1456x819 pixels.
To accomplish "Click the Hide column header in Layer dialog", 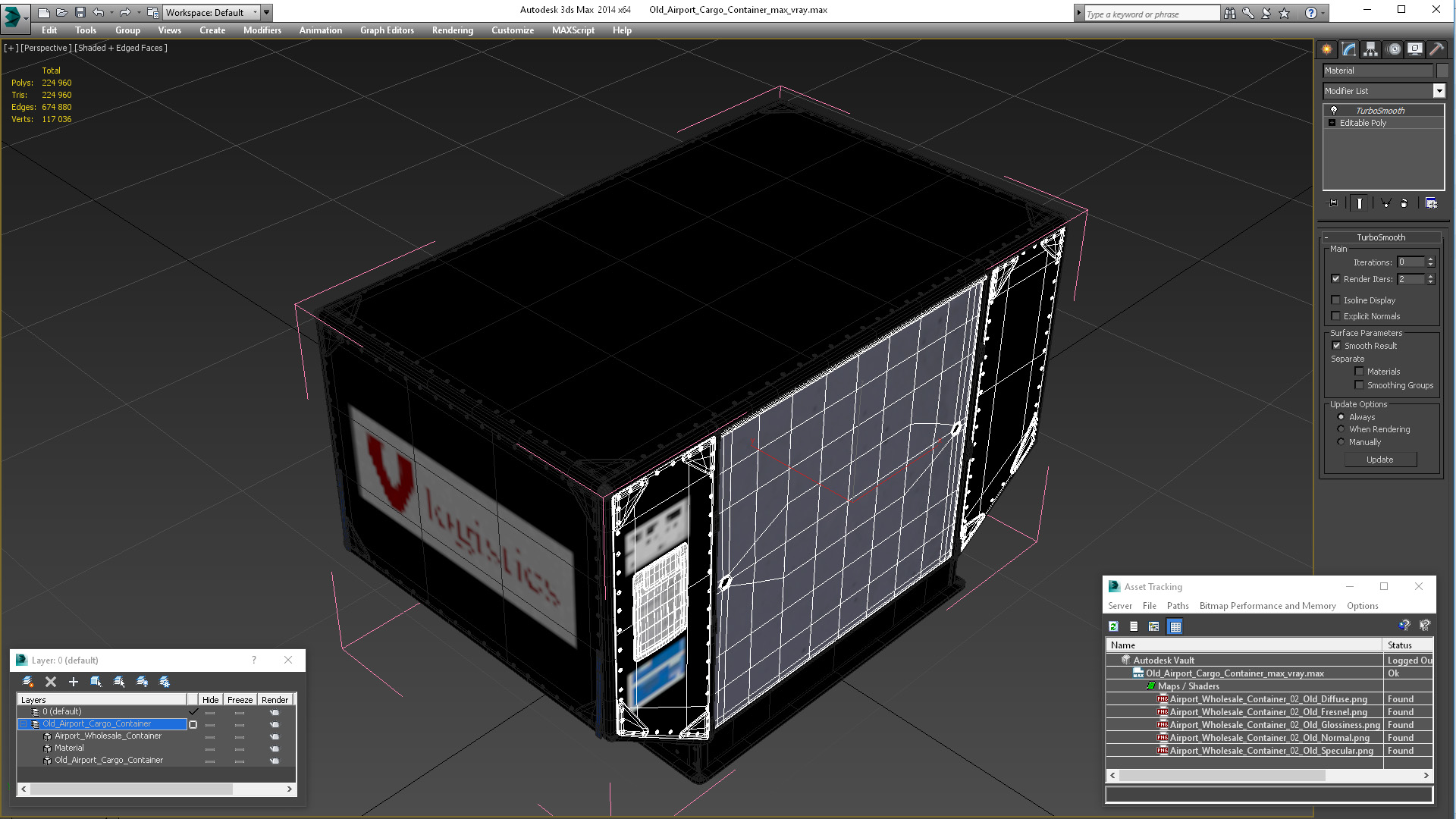I will pyautogui.click(x=211, y=700).
